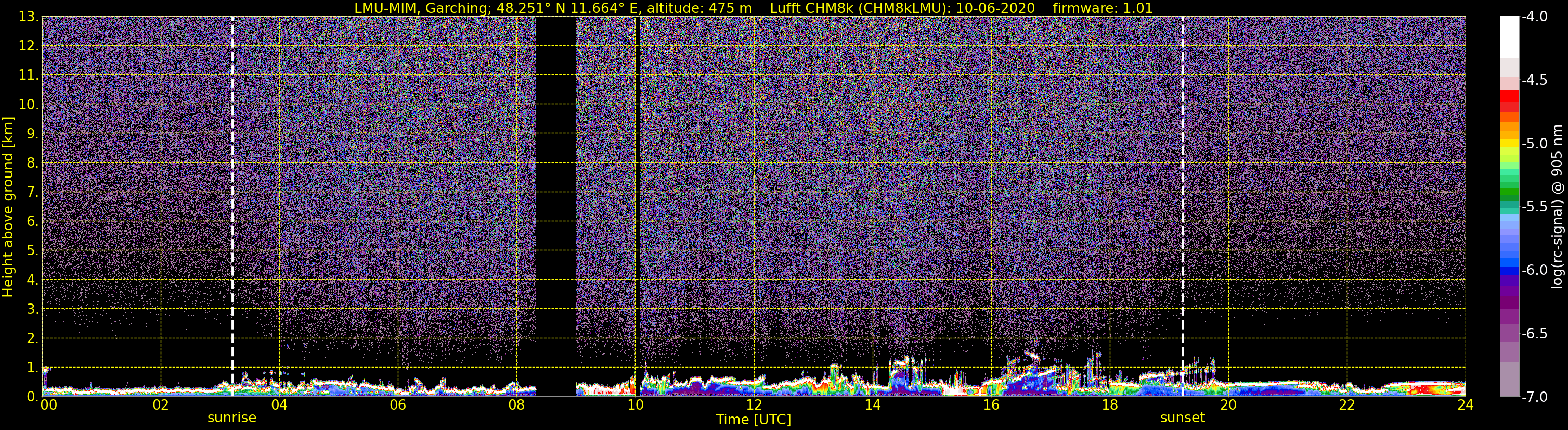The width and height of the screenshot is (1568, 430).
Task: Click the '06' time axis tick label
Action: pos(397,405)
